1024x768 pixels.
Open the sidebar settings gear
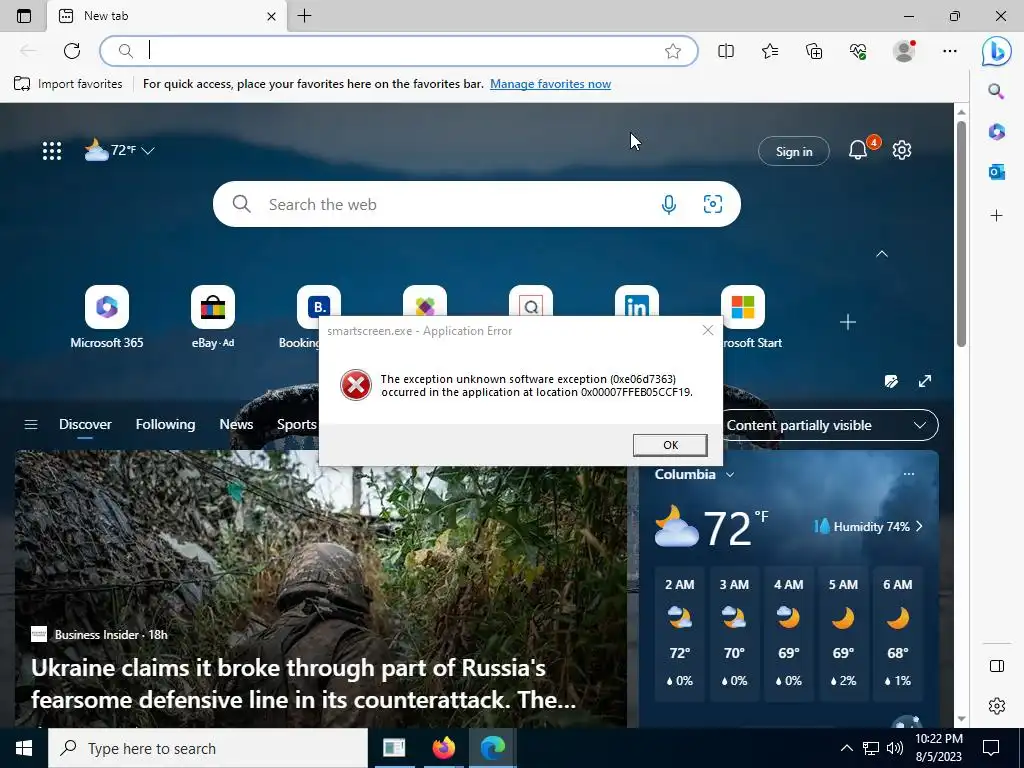tap(997, 706)
